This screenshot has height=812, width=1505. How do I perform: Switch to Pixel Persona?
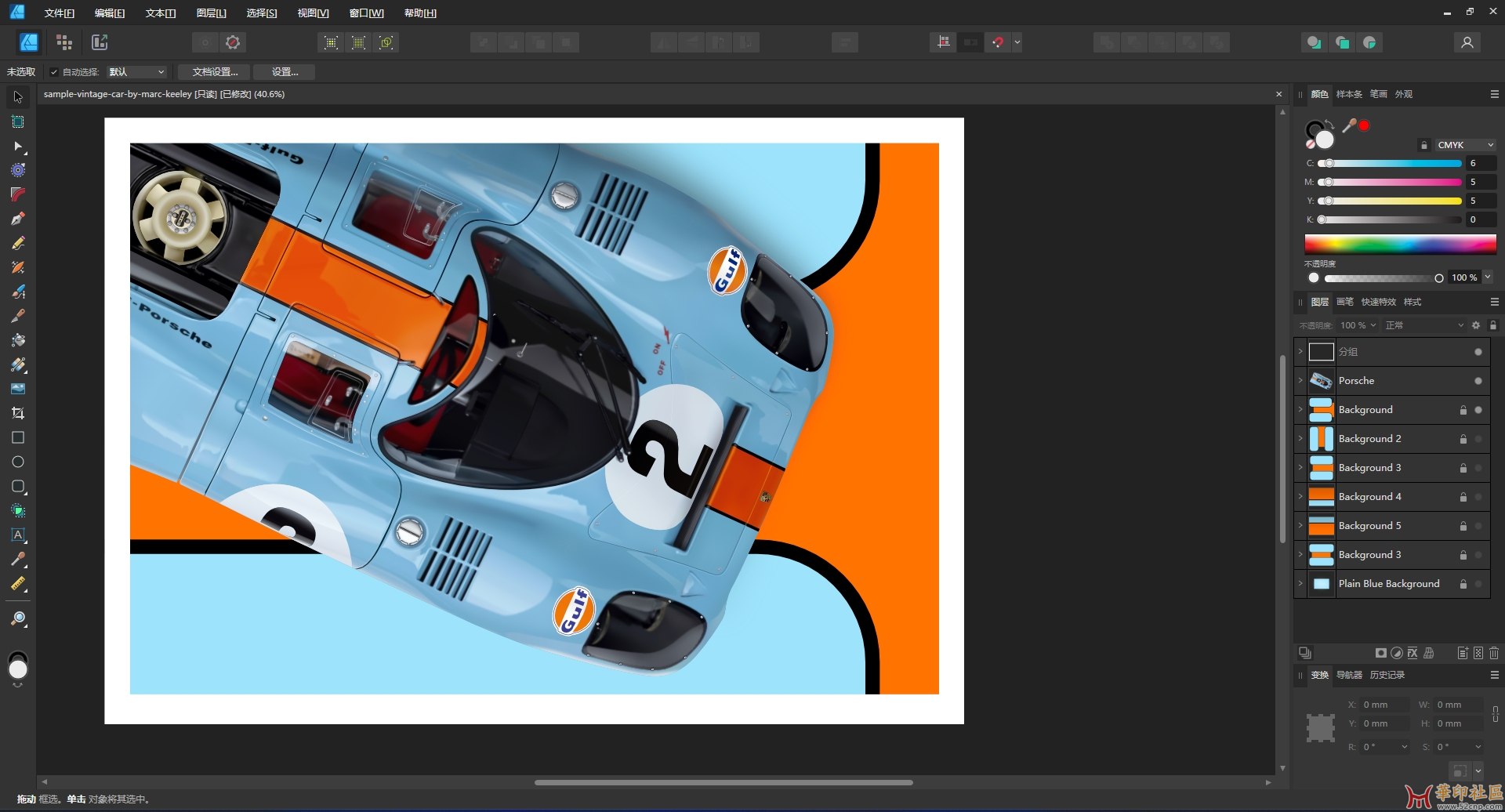click(64, 42)
